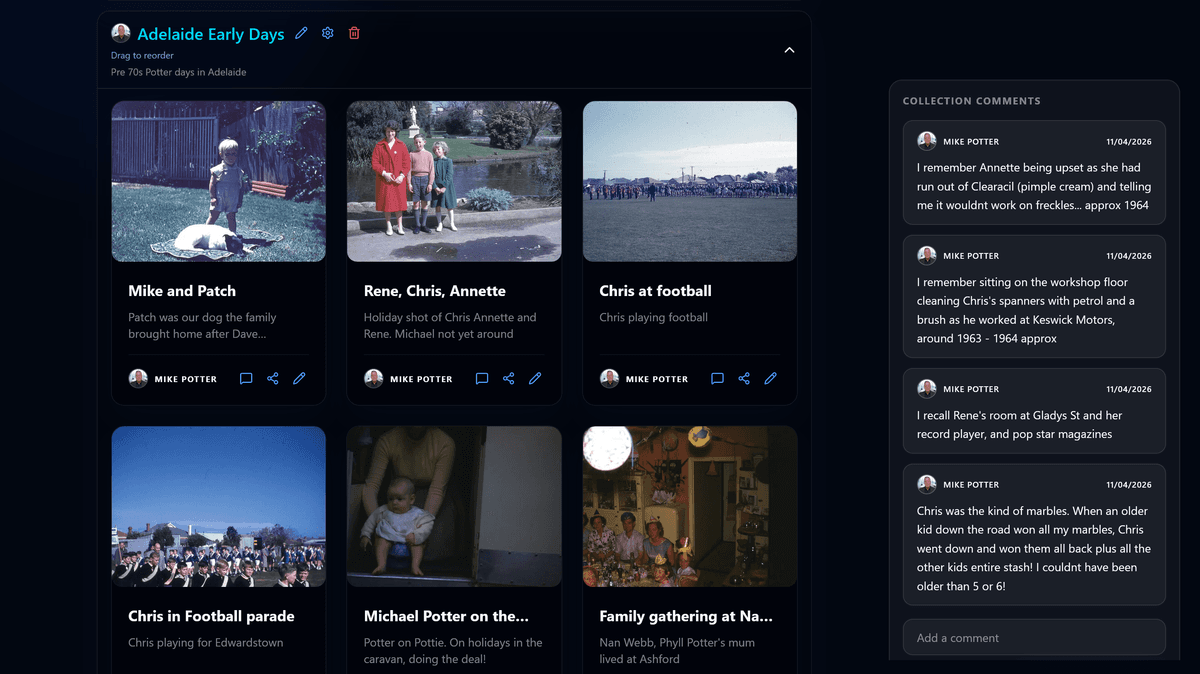
Task: Edit the Chris at football card
Action: point(770,379)
